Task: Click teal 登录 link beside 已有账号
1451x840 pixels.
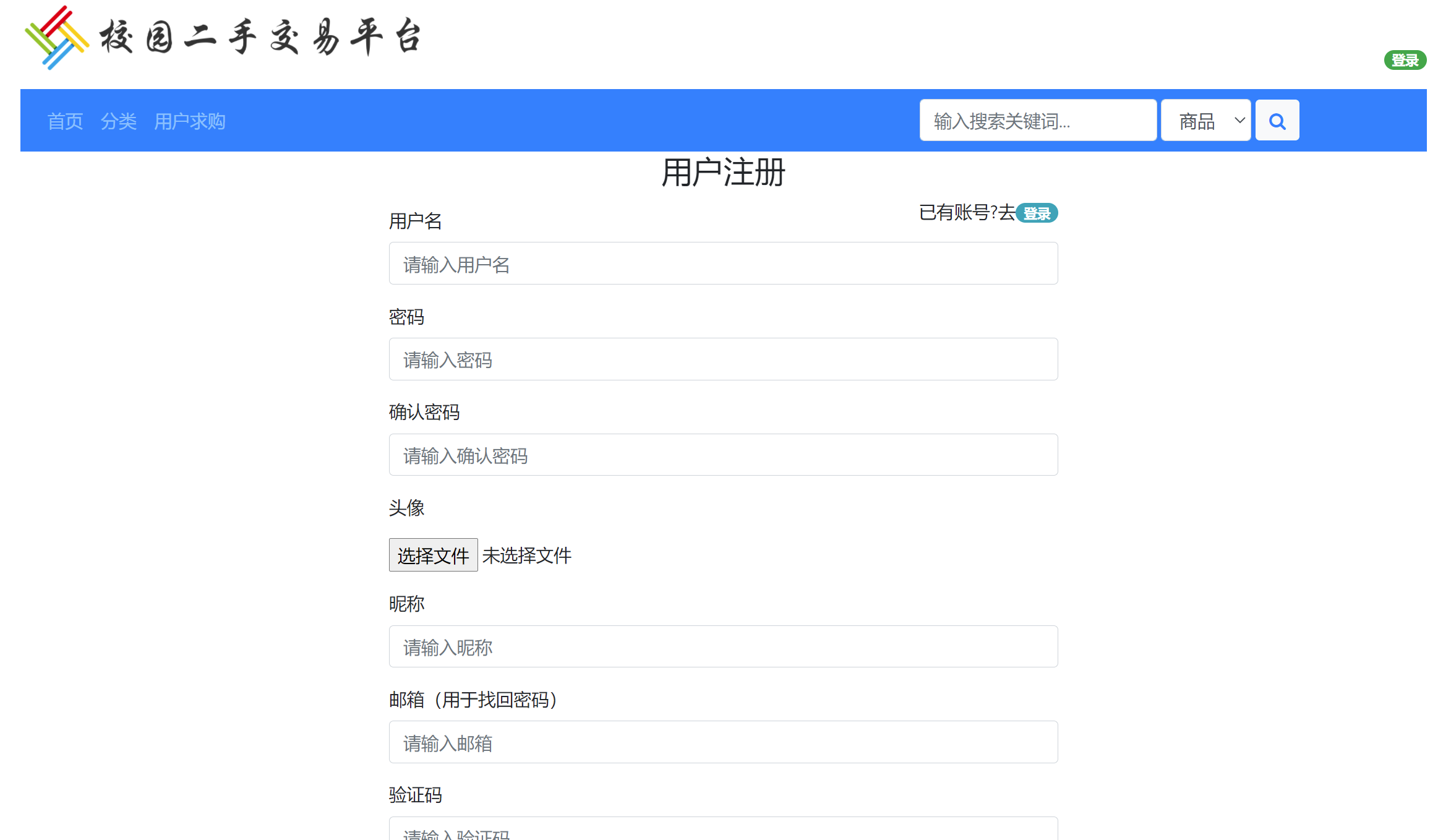Action: coord(1037,213)
